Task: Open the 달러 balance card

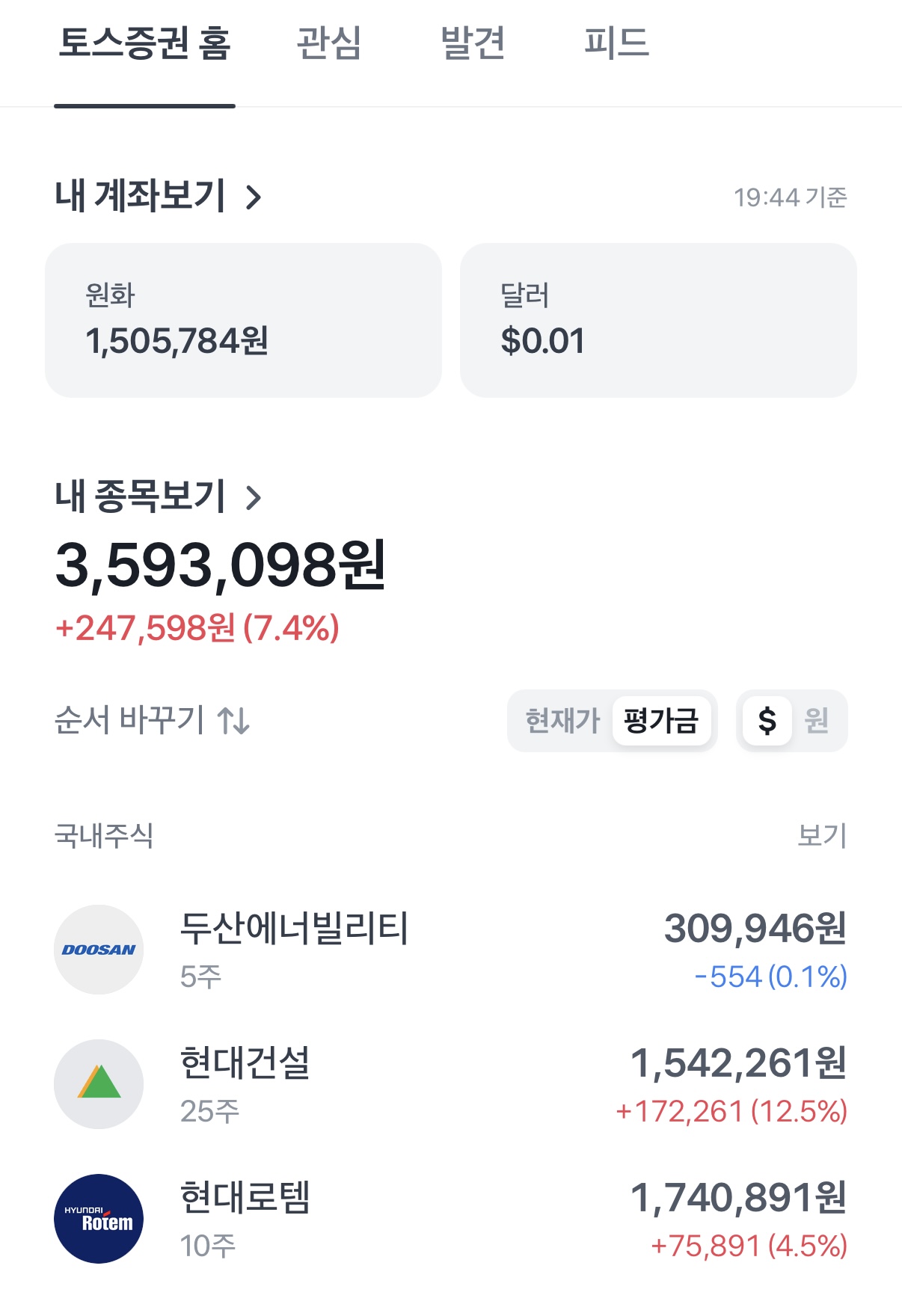Action: 658,320
